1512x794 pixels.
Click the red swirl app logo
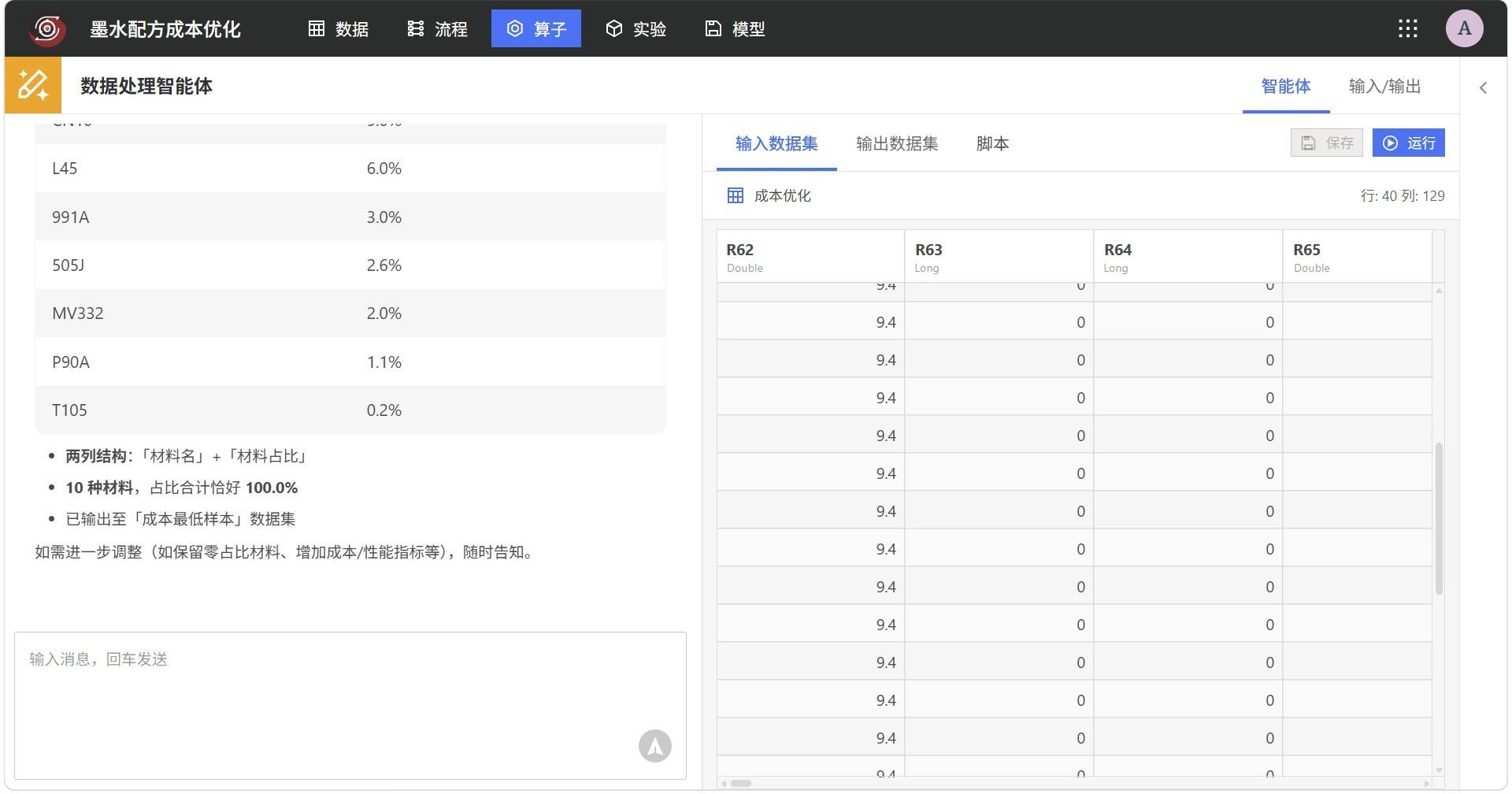[47, 29]
